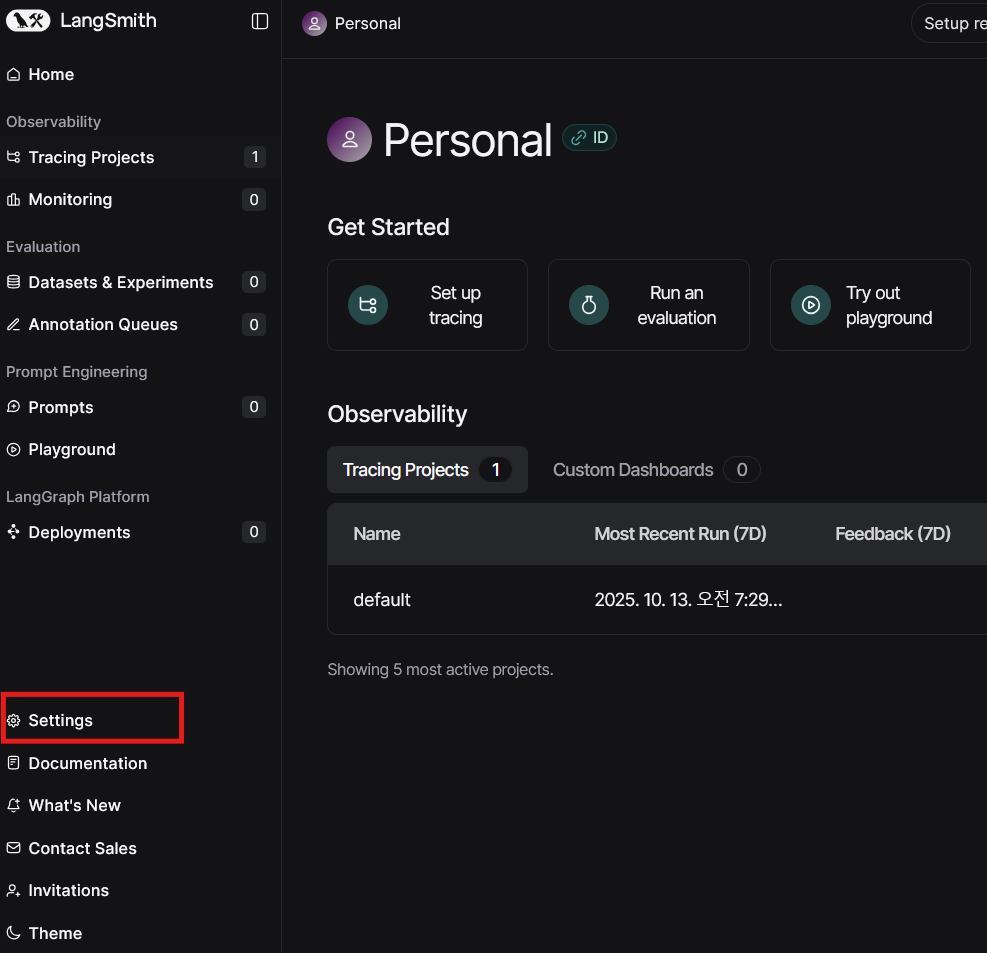Viewport: 987px width, 953px height.
Task: Open the Personal workspace breadcrumb
Action: pyautogui.click(x=368, y=24)
